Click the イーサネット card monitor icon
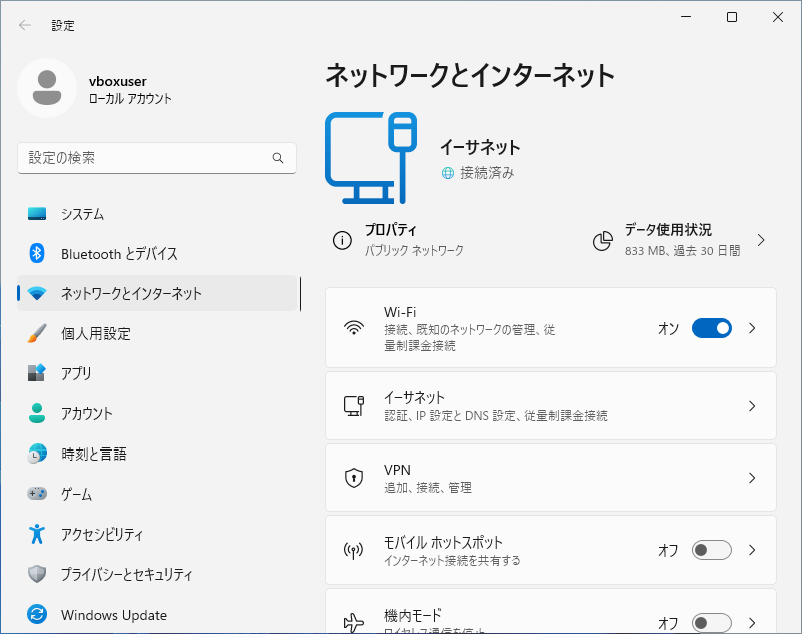 pyautogui.click(x=354, y=405)
